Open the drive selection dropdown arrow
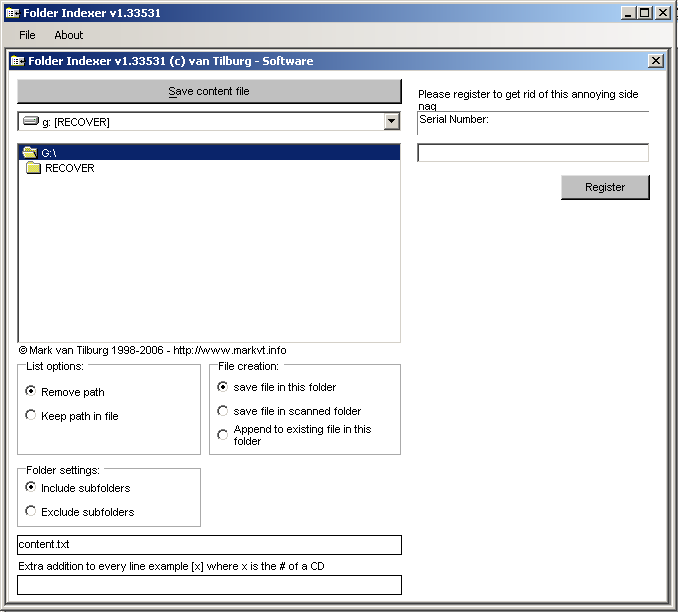The width and height of the screenshot is (678, 612). pos(391,122)
